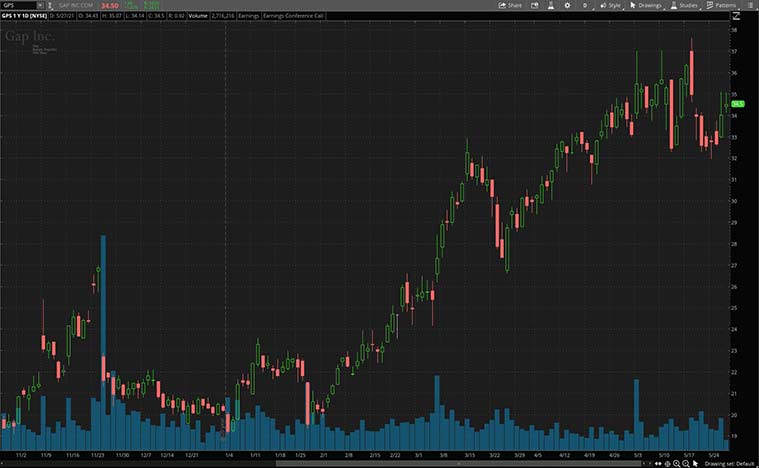Click the horizontal expand arrows icon
Screen dimensions: 759x468
coord(657,463)
